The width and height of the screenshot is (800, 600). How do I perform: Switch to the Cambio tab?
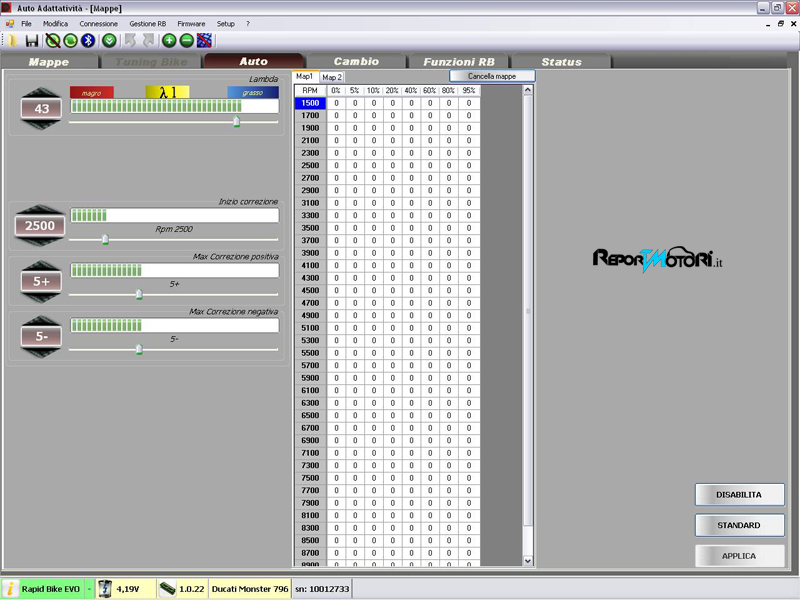356,62
